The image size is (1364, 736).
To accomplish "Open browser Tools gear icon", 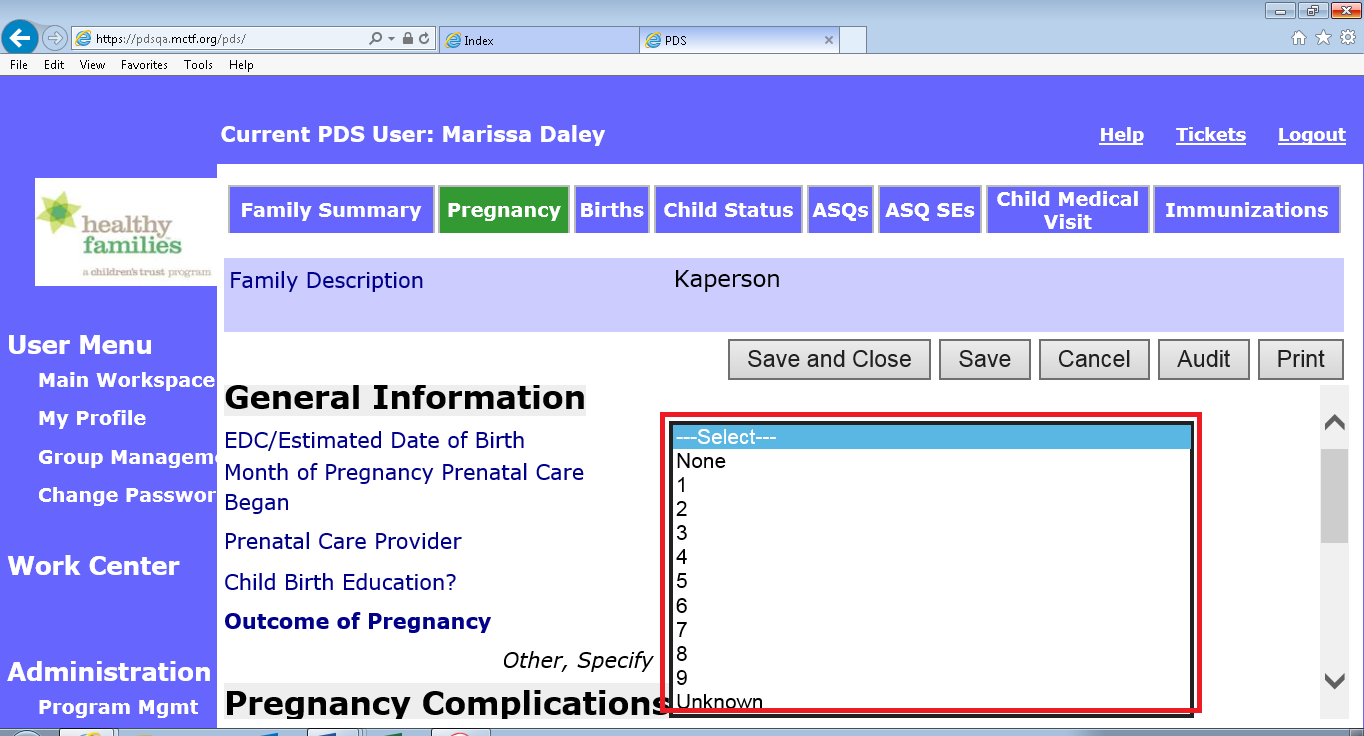I will [1347, 38].
